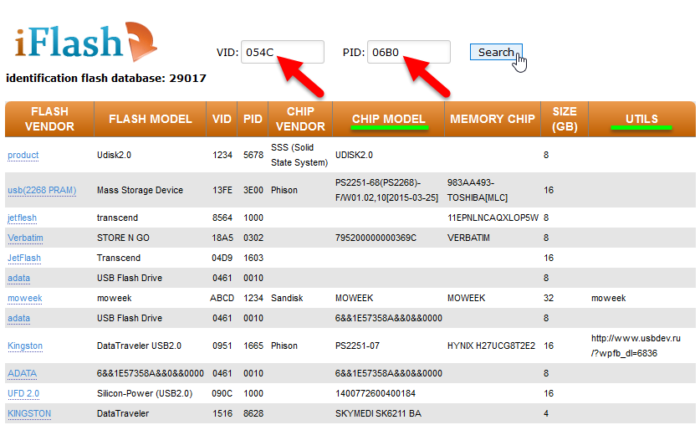Image resolution: width=700 pixels, height=425 pixels.
Task: Click 'HYNIX H27UCG8T2E2' memory chip cell
Action: point(491,346)
